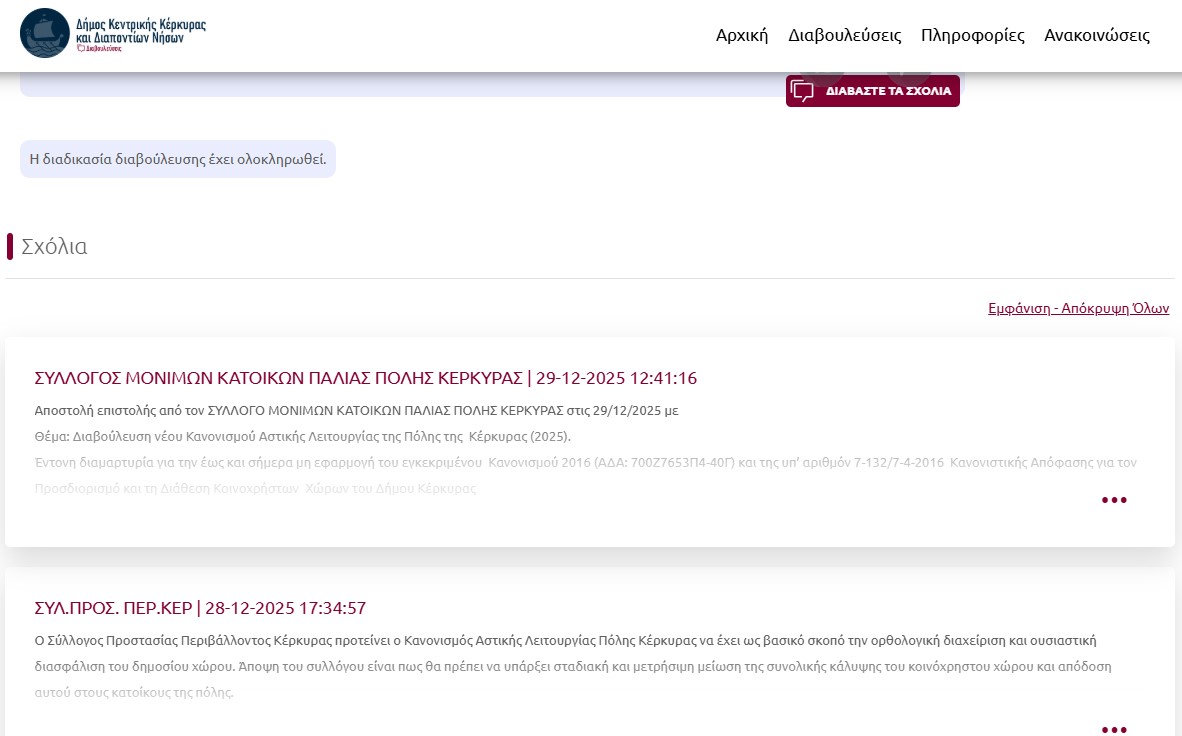Click the notice that the consultation process is completed
The image size is (1182, 736).
178,159
